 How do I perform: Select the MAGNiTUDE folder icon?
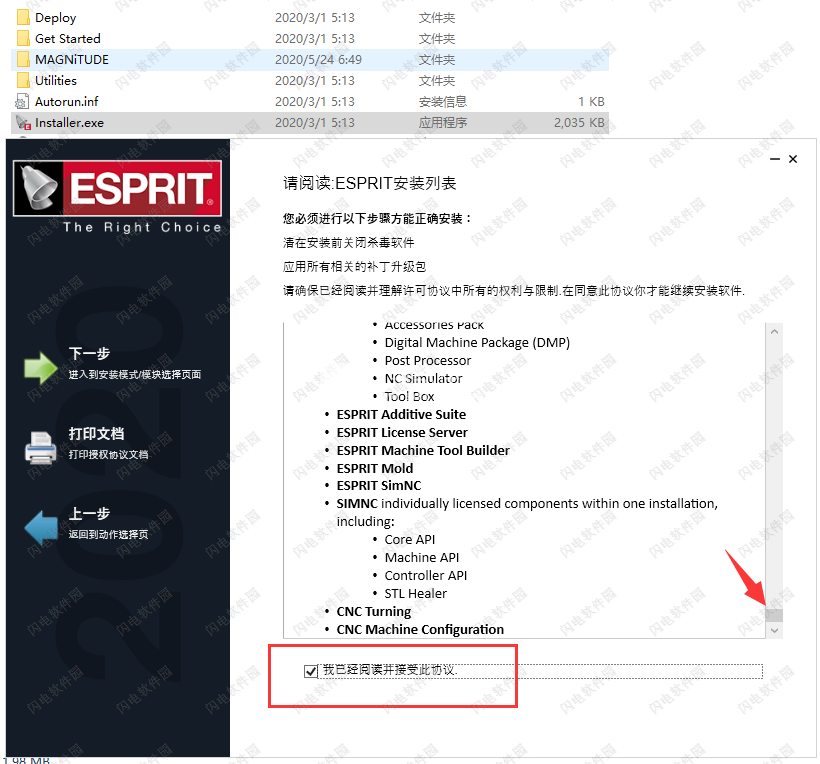(x=23, y=60)
